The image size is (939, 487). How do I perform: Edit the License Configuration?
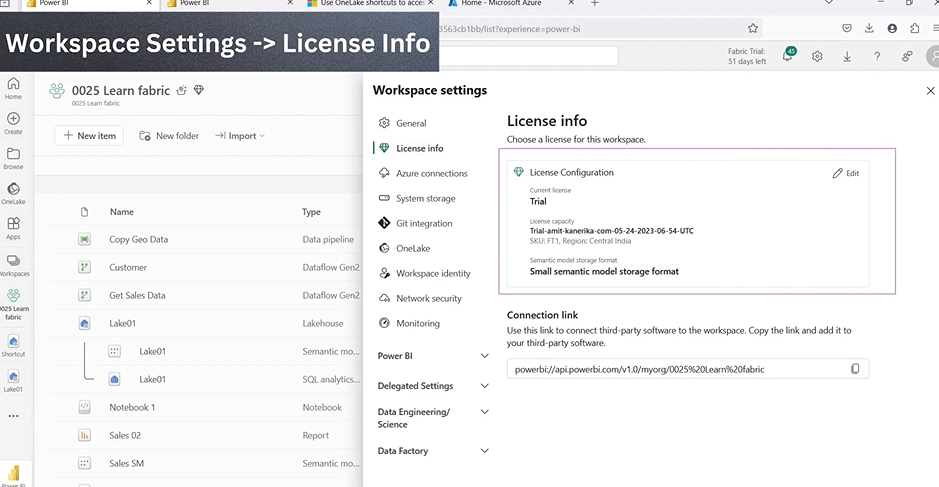pos(846,173)
